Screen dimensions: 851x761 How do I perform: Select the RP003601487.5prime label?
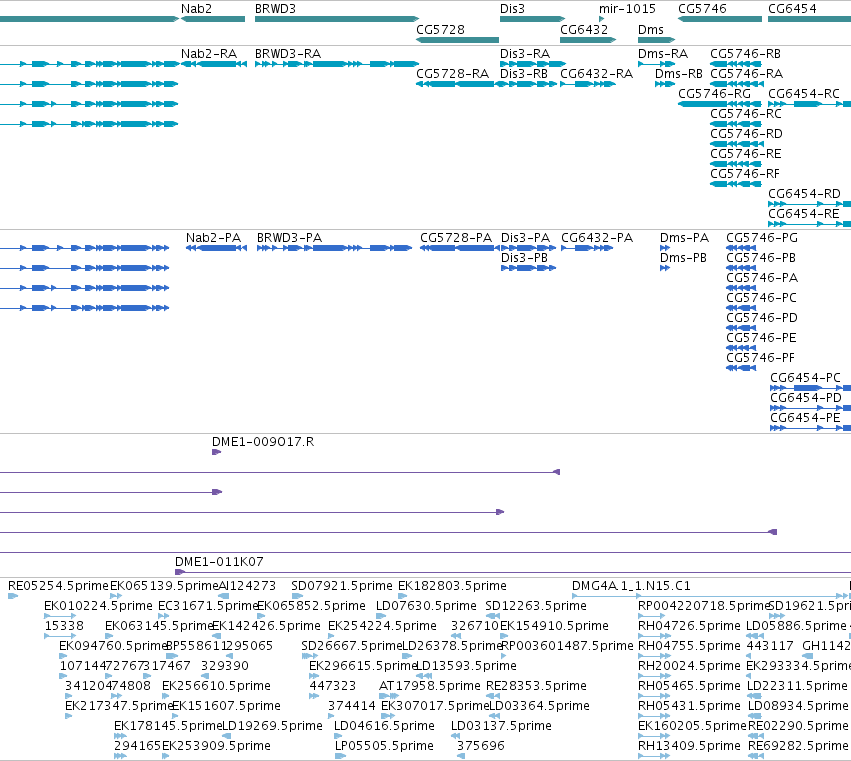coord(567,646)
